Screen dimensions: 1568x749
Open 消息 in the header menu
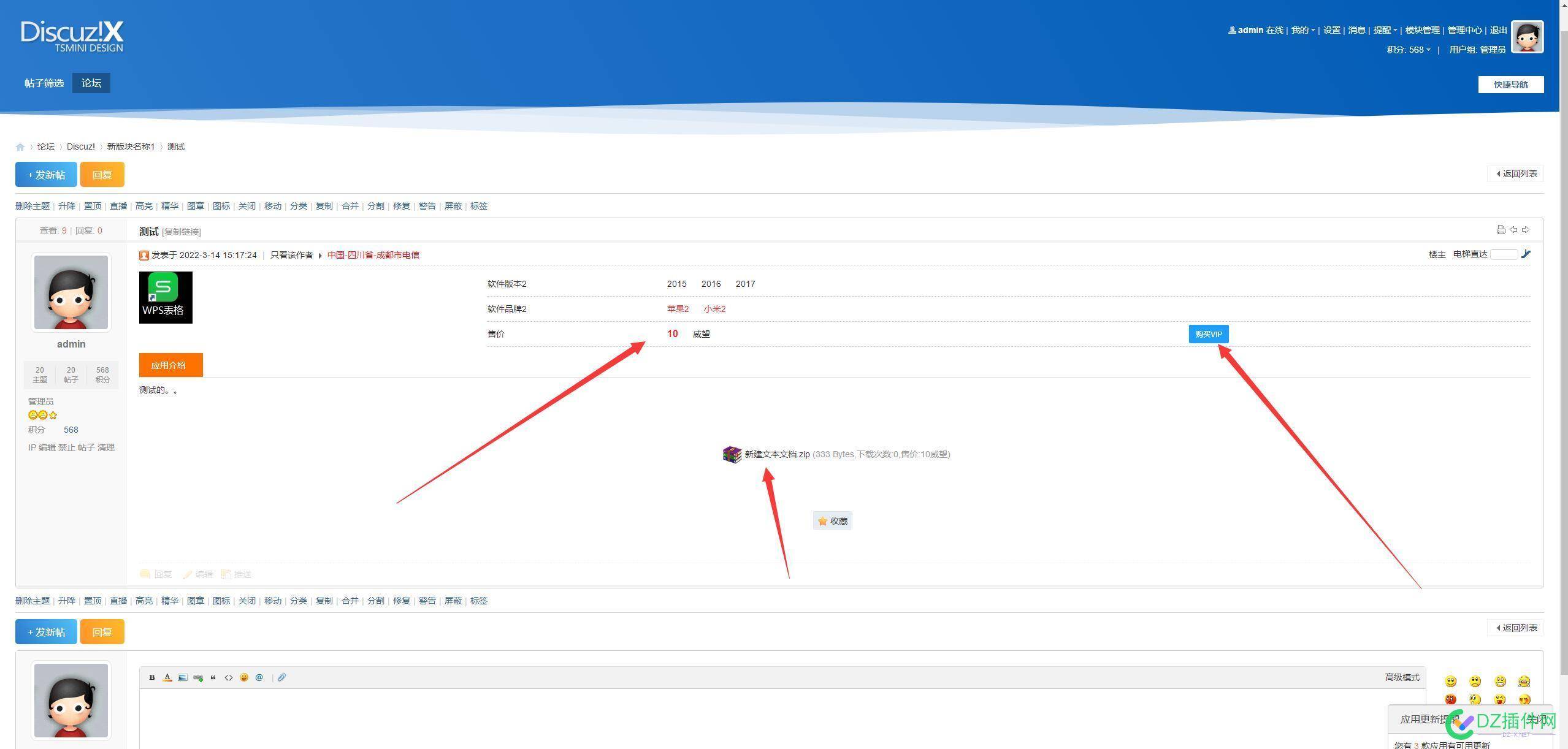point(1356,30)
